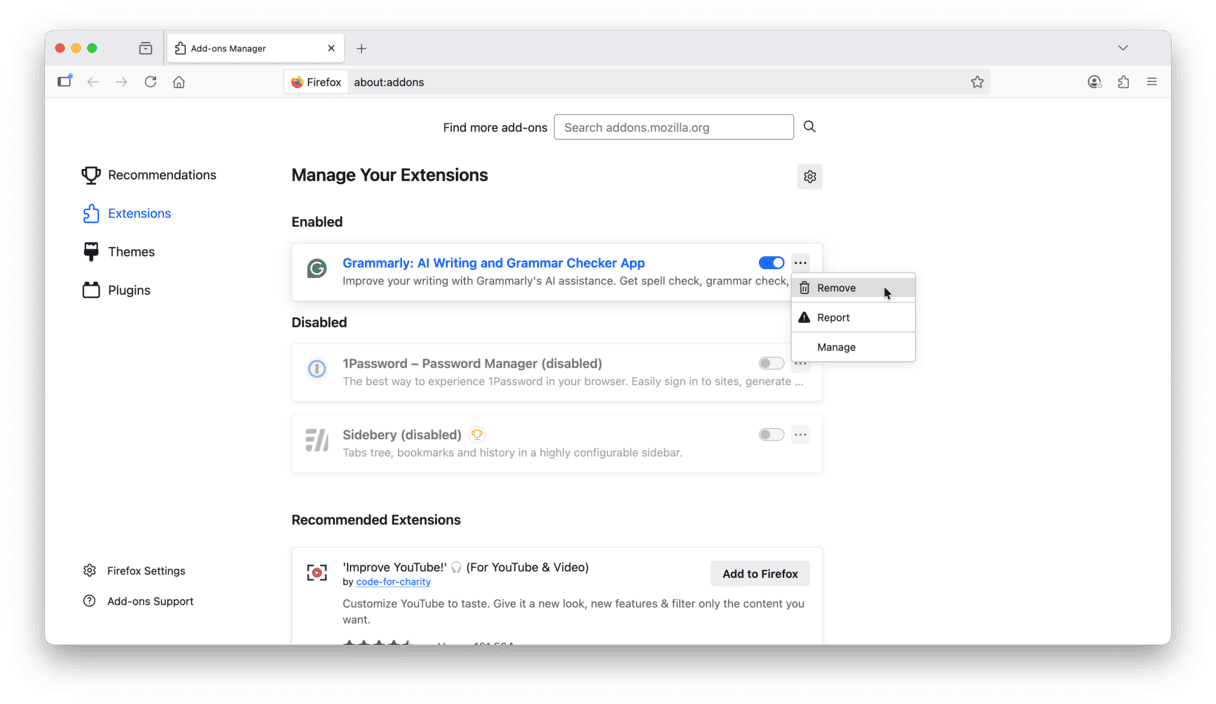Open Sidebery's more options menu

click(x=800, y=435)
